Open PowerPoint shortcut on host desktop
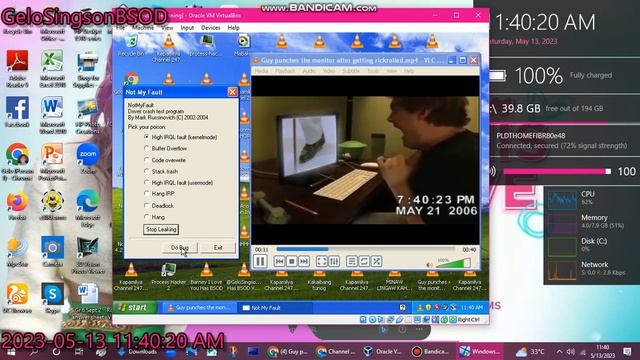 (52, 162)
